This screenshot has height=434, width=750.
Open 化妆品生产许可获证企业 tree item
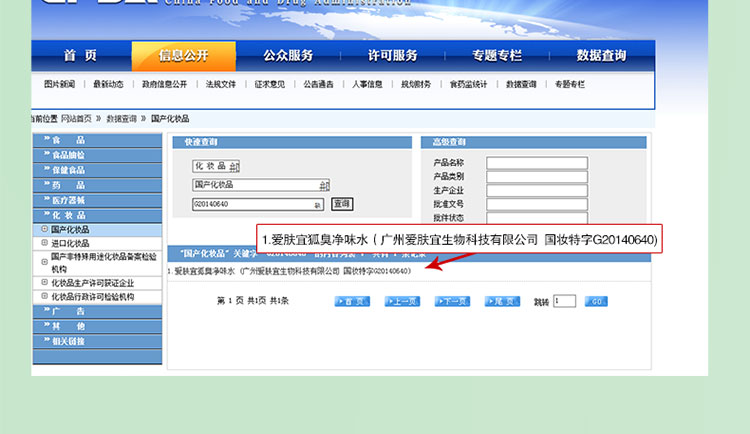pos(92,283)
